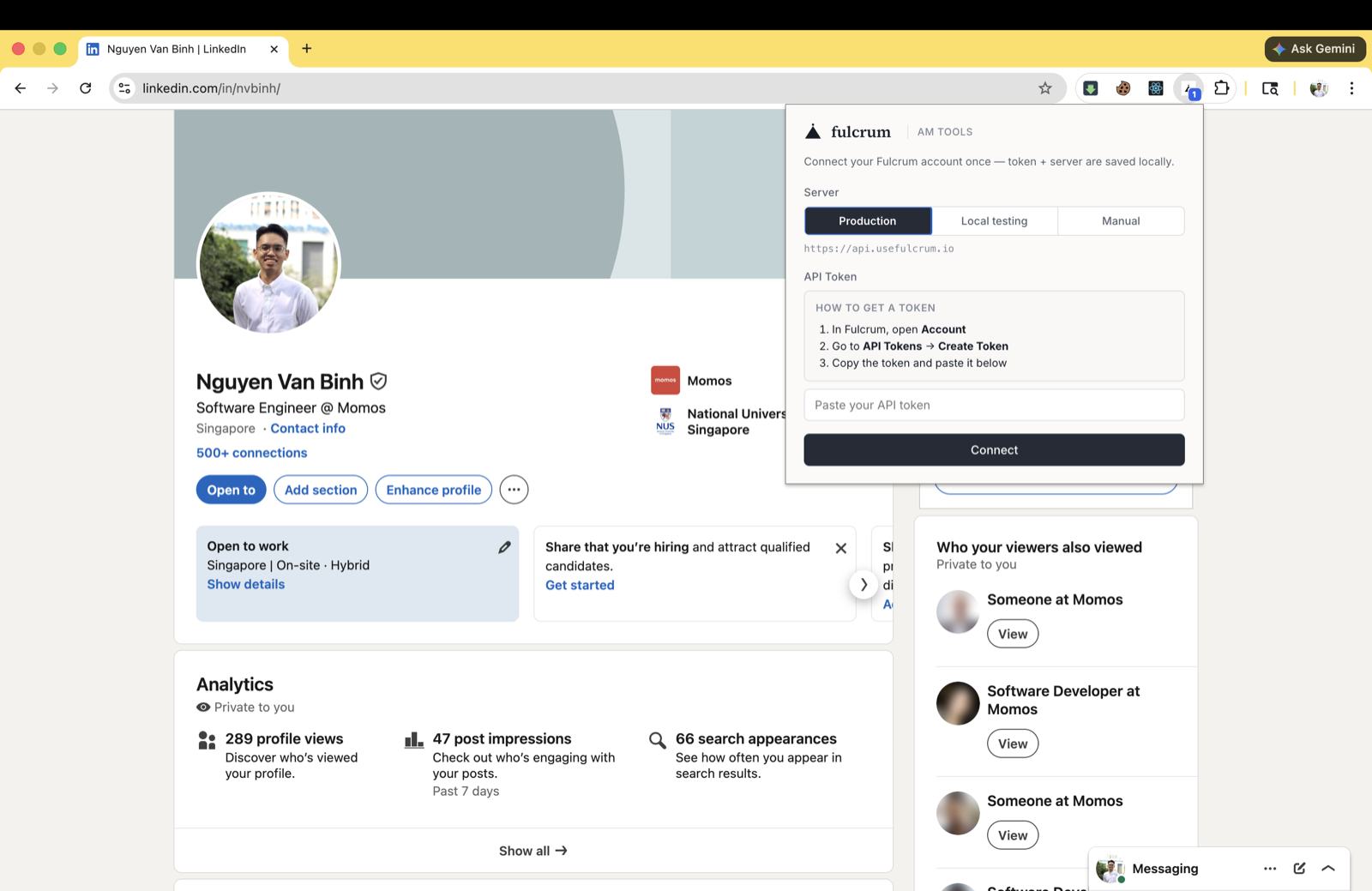The height and width of the screenshot is (891, 1372).
Task: Open the green shield extension
Action: pos(1091,88)
